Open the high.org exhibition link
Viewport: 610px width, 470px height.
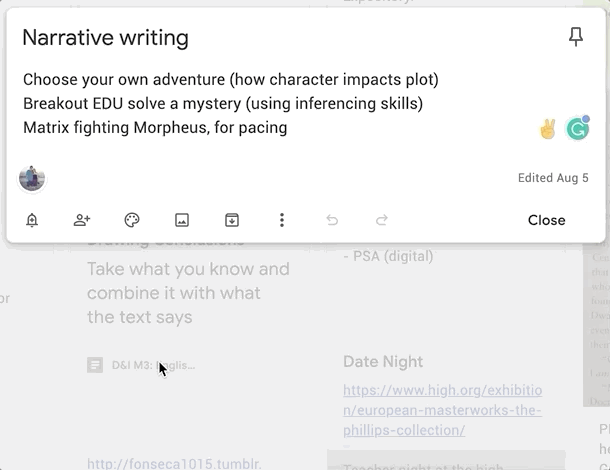point(442,410)
